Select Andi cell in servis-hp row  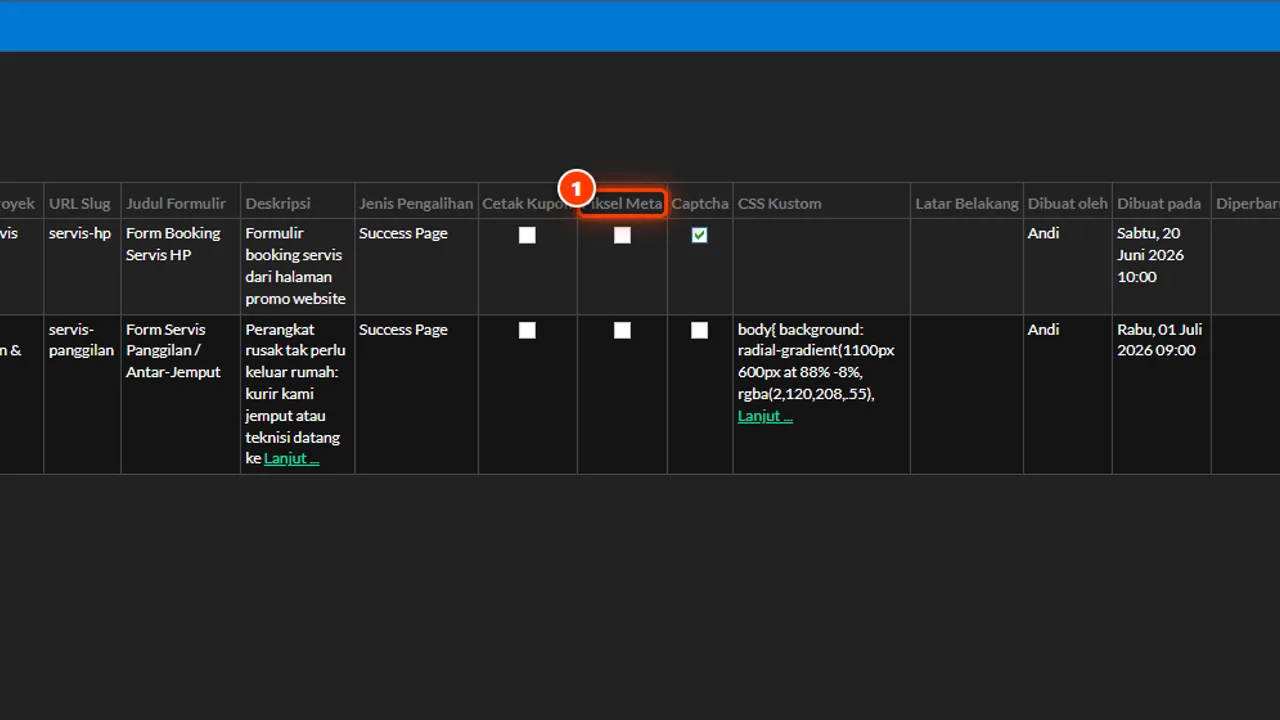1068,267
